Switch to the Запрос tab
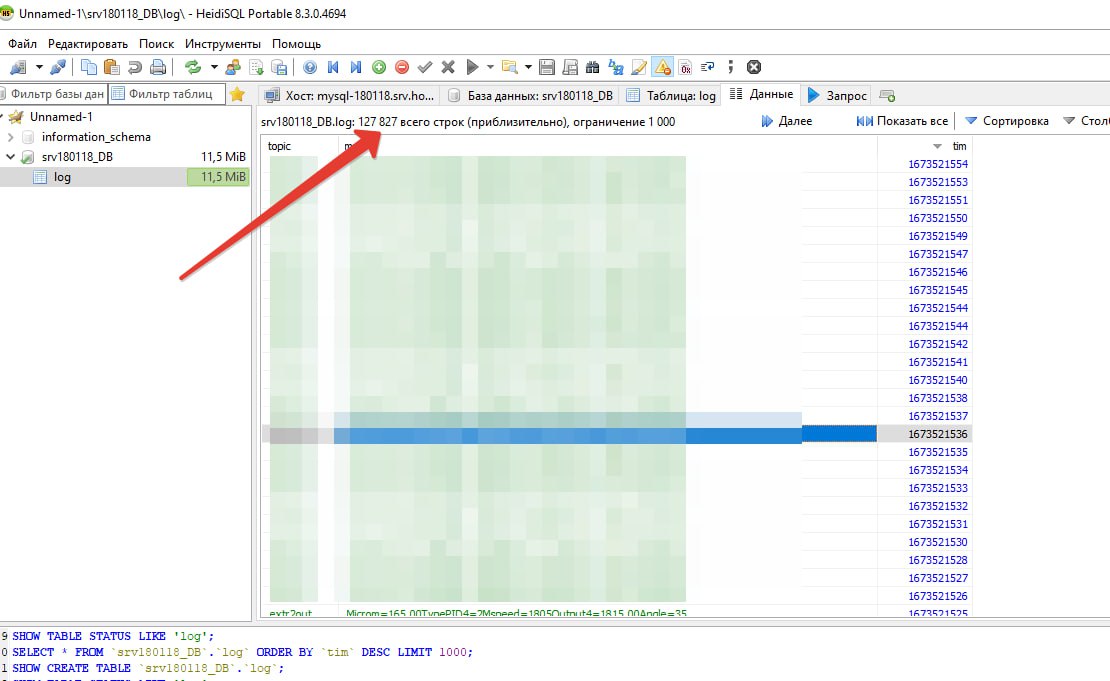 coord(837,96)
